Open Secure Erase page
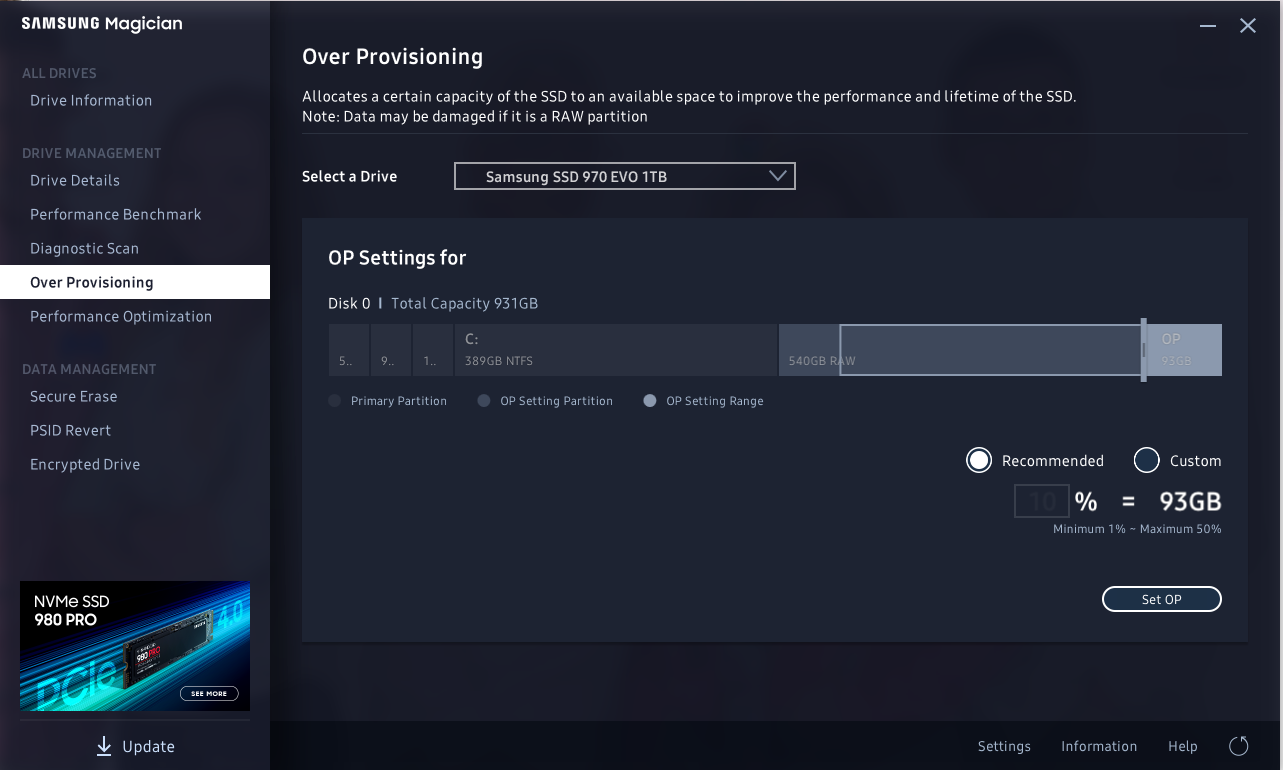This screenshot has width=1283, height=770. pos(74,396)
